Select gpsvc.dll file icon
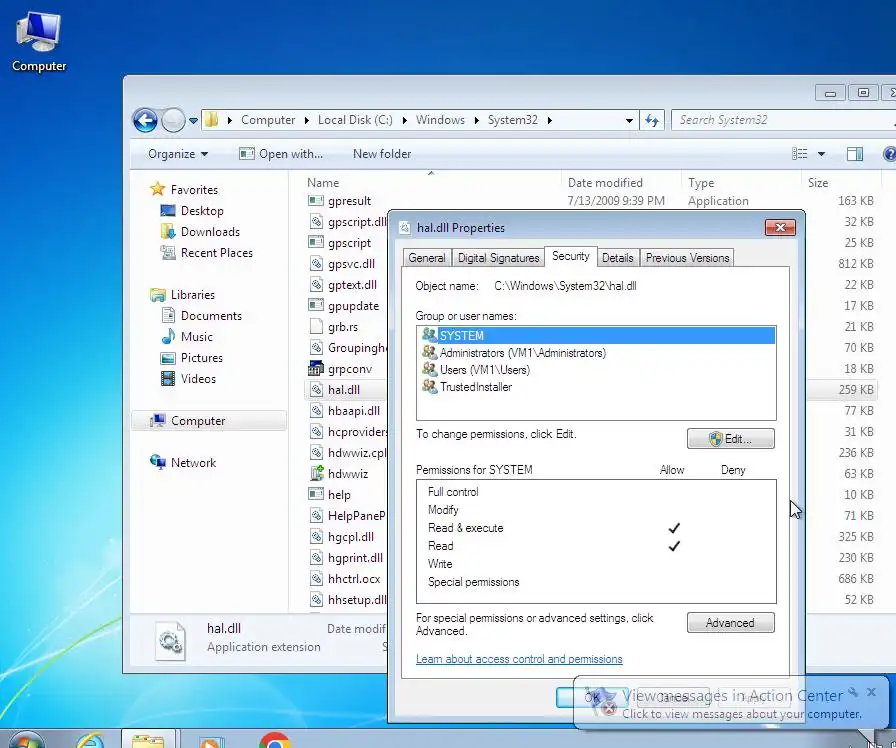 point(316,263)
